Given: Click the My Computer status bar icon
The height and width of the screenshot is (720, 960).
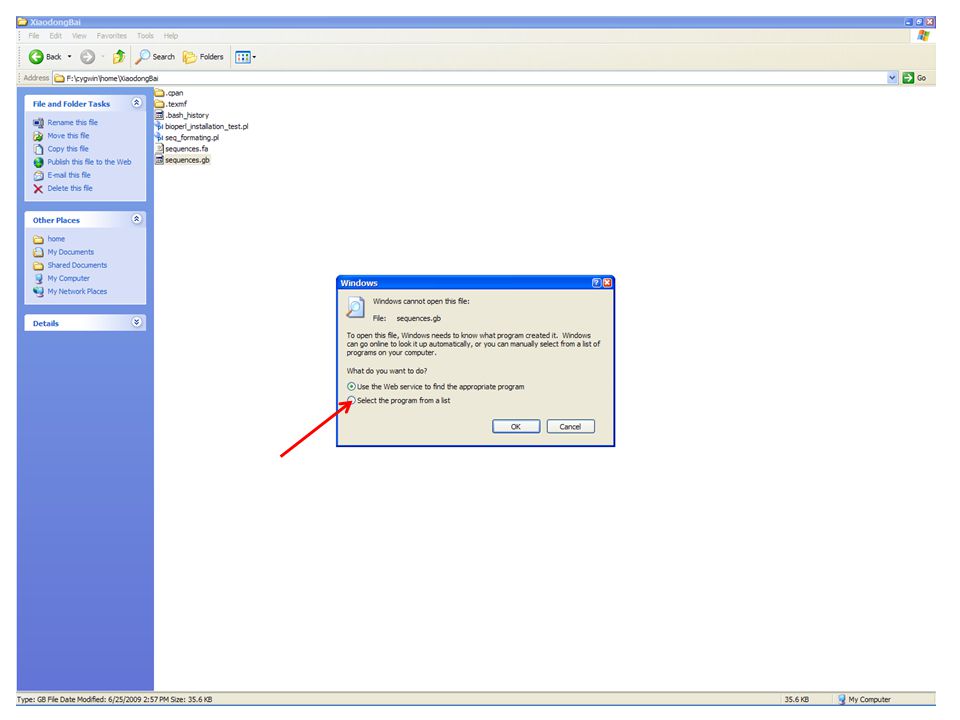Looking at the screenshot, I should 842,699.
